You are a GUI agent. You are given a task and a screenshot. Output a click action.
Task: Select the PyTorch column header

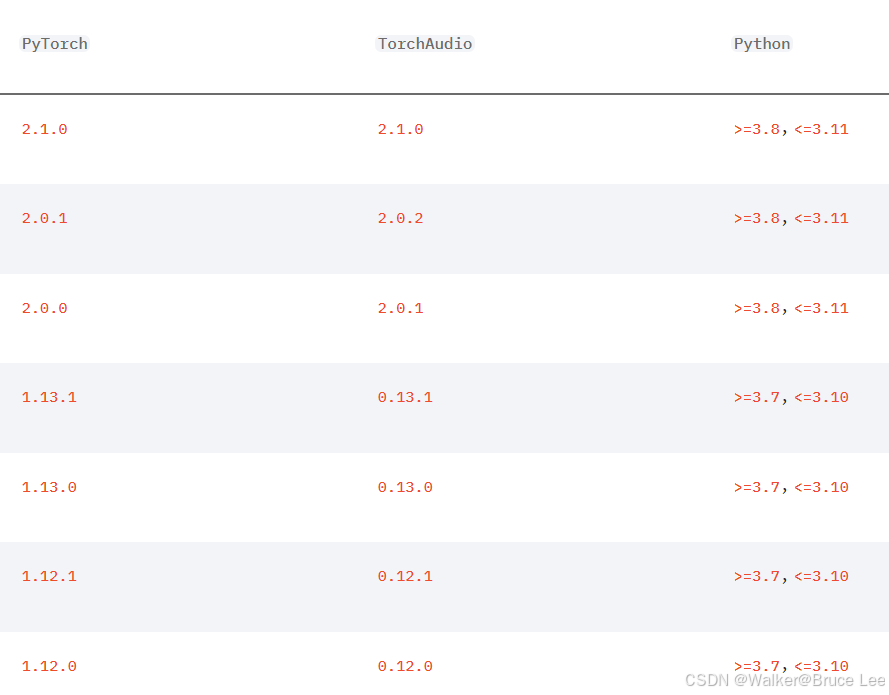(54, 44)
